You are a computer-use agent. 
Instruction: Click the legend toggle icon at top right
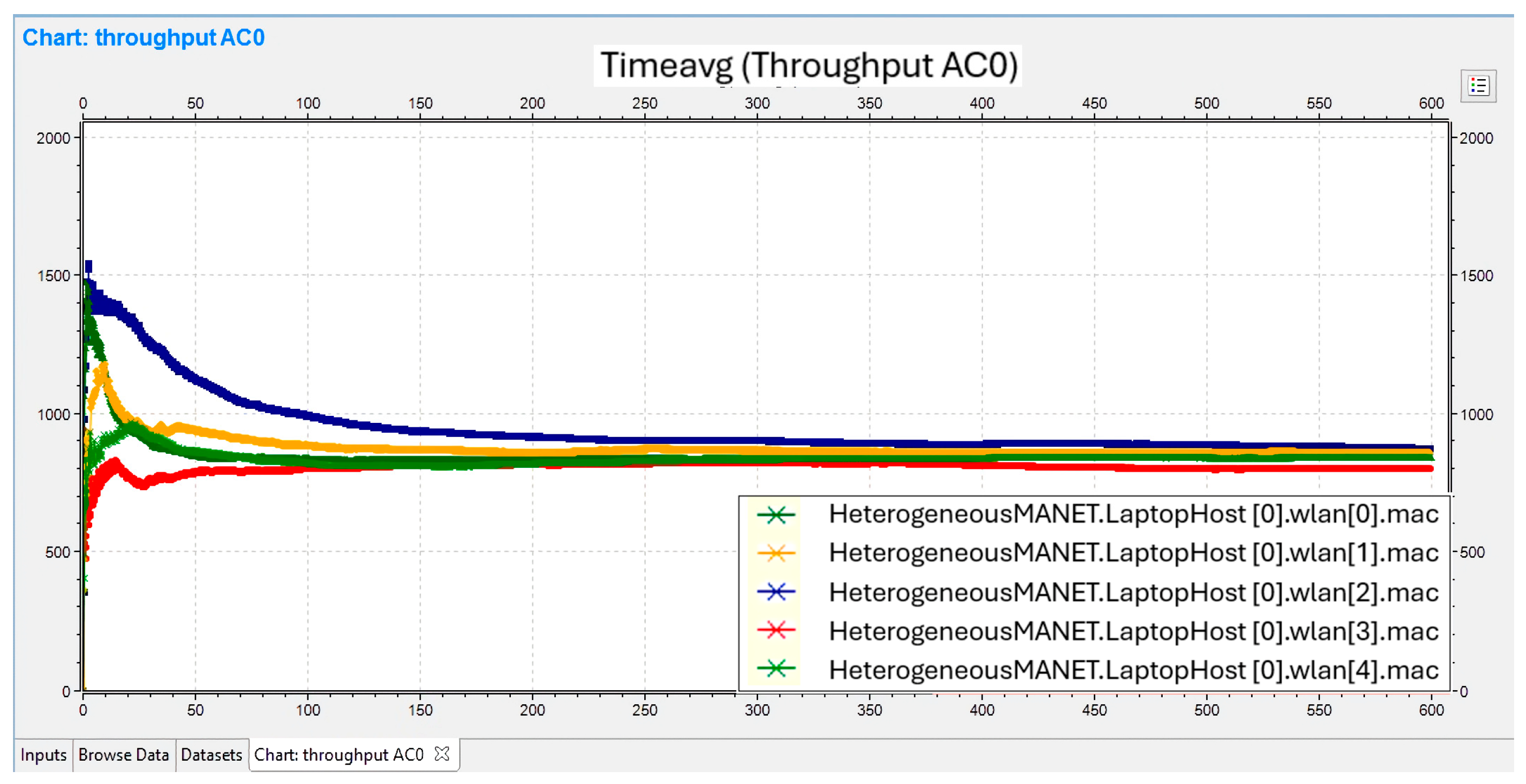point(1478,86)
